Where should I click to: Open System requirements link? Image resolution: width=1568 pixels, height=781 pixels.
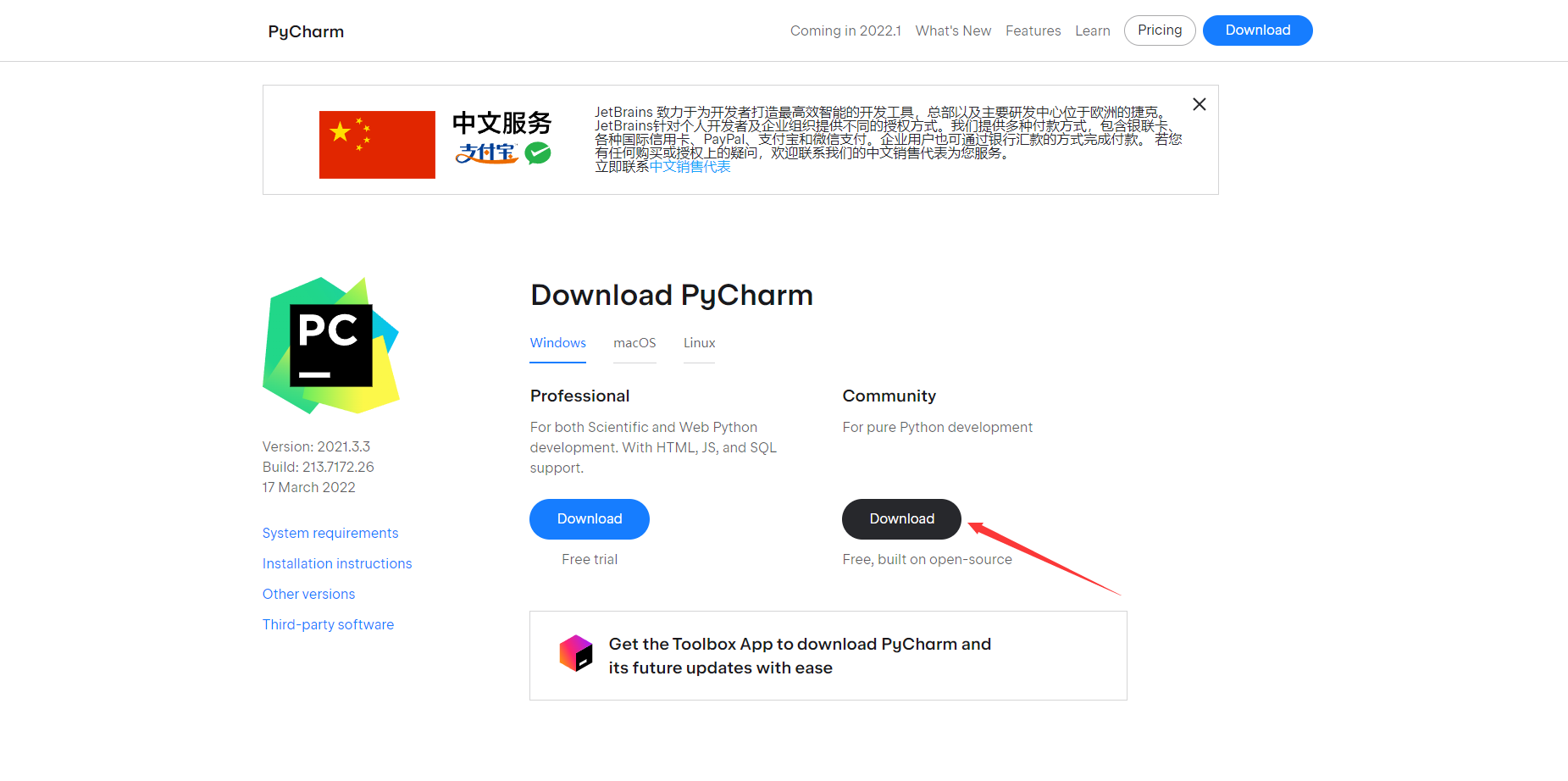330,533
